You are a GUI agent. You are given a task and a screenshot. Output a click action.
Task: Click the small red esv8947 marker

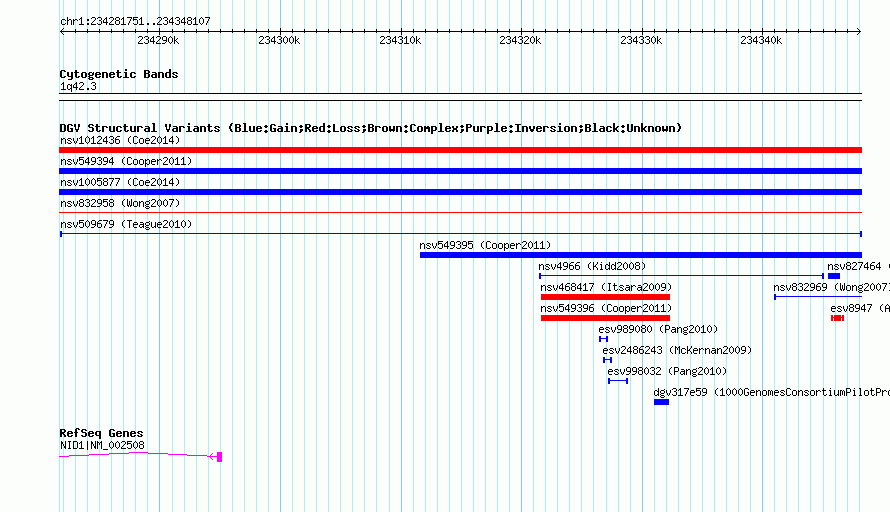coord(837,318)
